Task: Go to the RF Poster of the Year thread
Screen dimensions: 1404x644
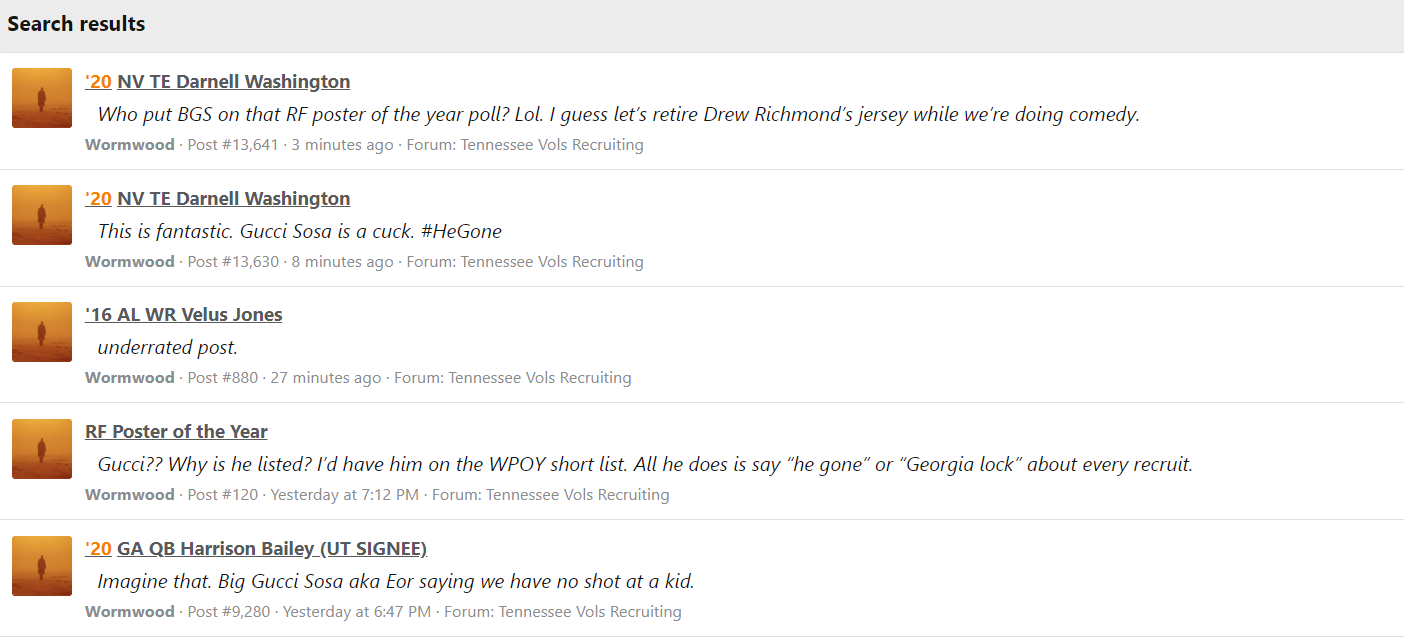Action: point(176,432)
